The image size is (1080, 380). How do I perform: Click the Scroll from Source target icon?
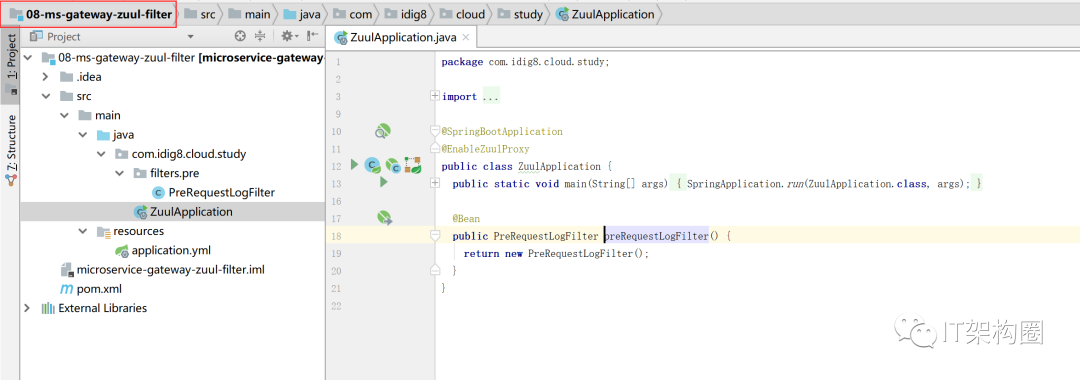coord(240,36)
